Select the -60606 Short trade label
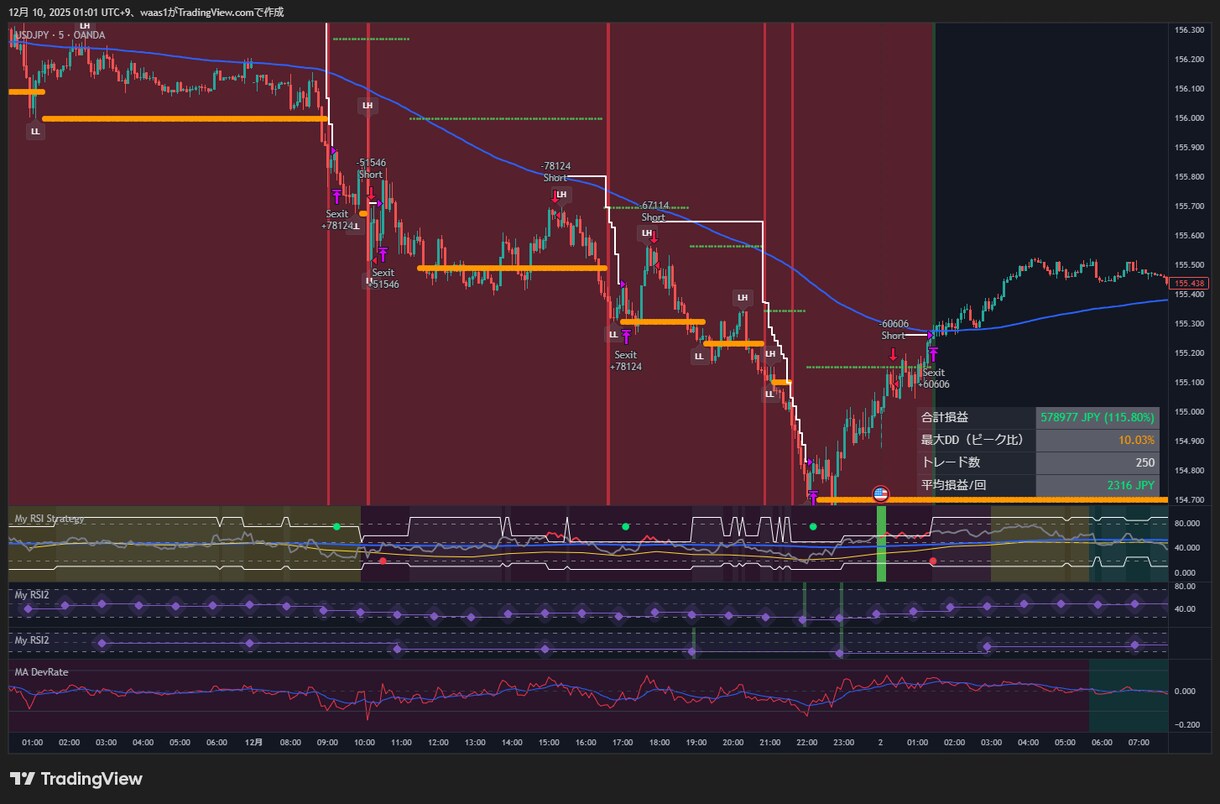The image size is (1220, 804). [x=893, y=330]
